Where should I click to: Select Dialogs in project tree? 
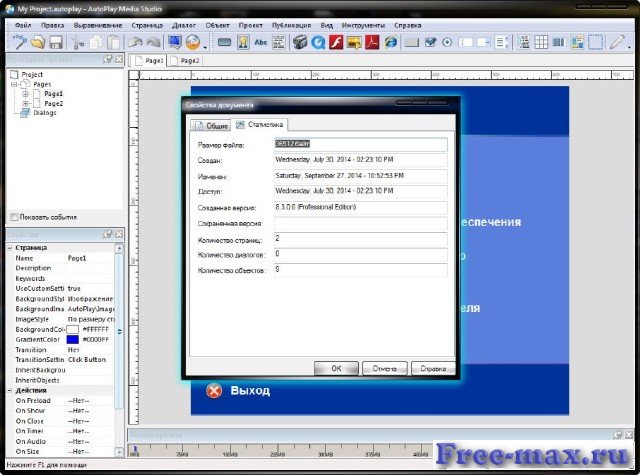[44, 113]
